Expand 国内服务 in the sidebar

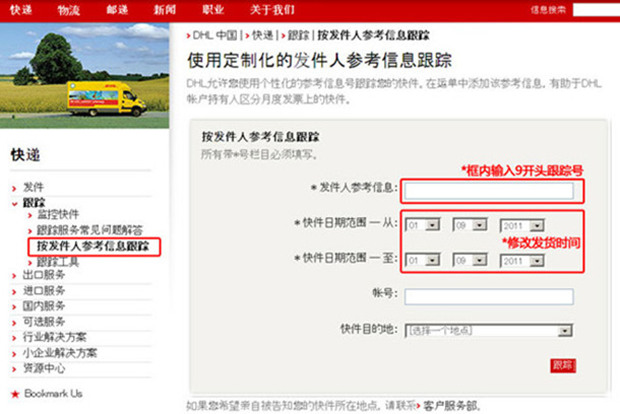pyautogui.click(x=44, y=306)
